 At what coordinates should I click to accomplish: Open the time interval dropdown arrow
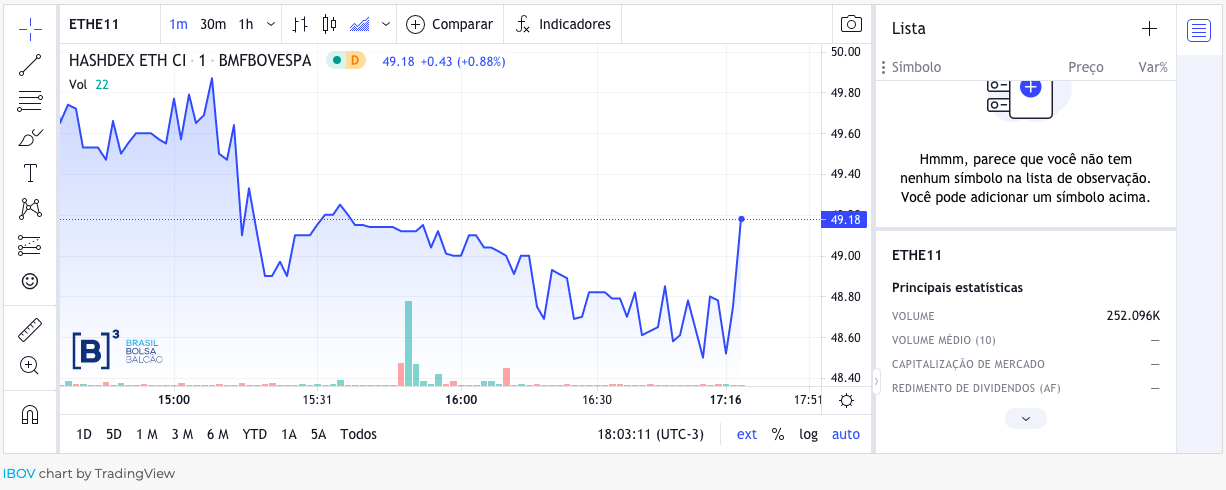pyautogui.click(x=270, y=24)
